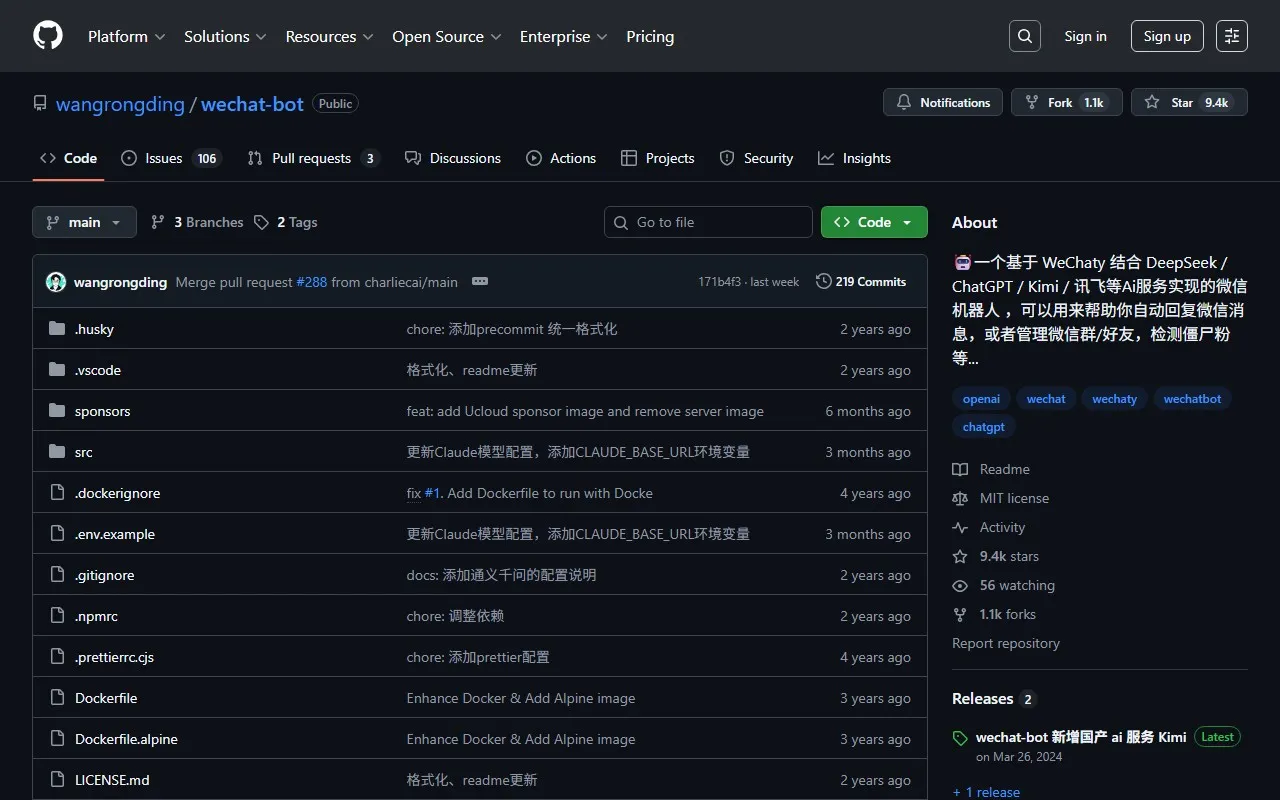Click the Go to file search field
The image size is (1280, 800).
(x=708, y=221)
